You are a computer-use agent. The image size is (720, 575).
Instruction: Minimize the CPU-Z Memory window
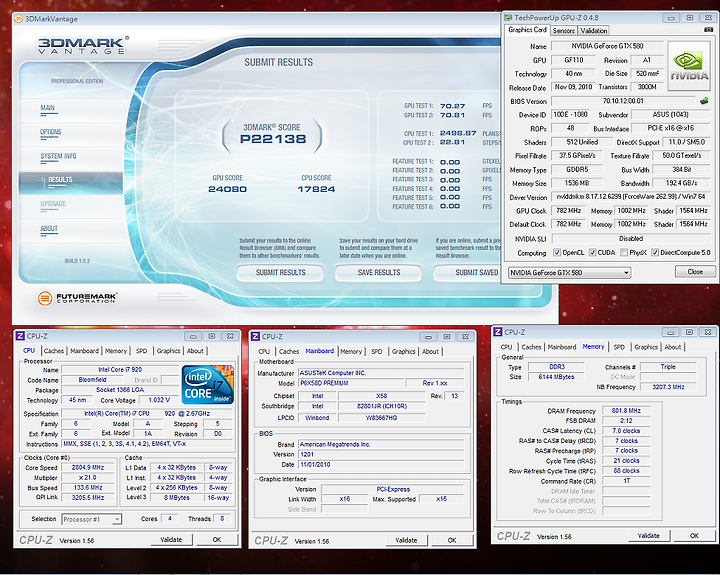tap(671, 333)
